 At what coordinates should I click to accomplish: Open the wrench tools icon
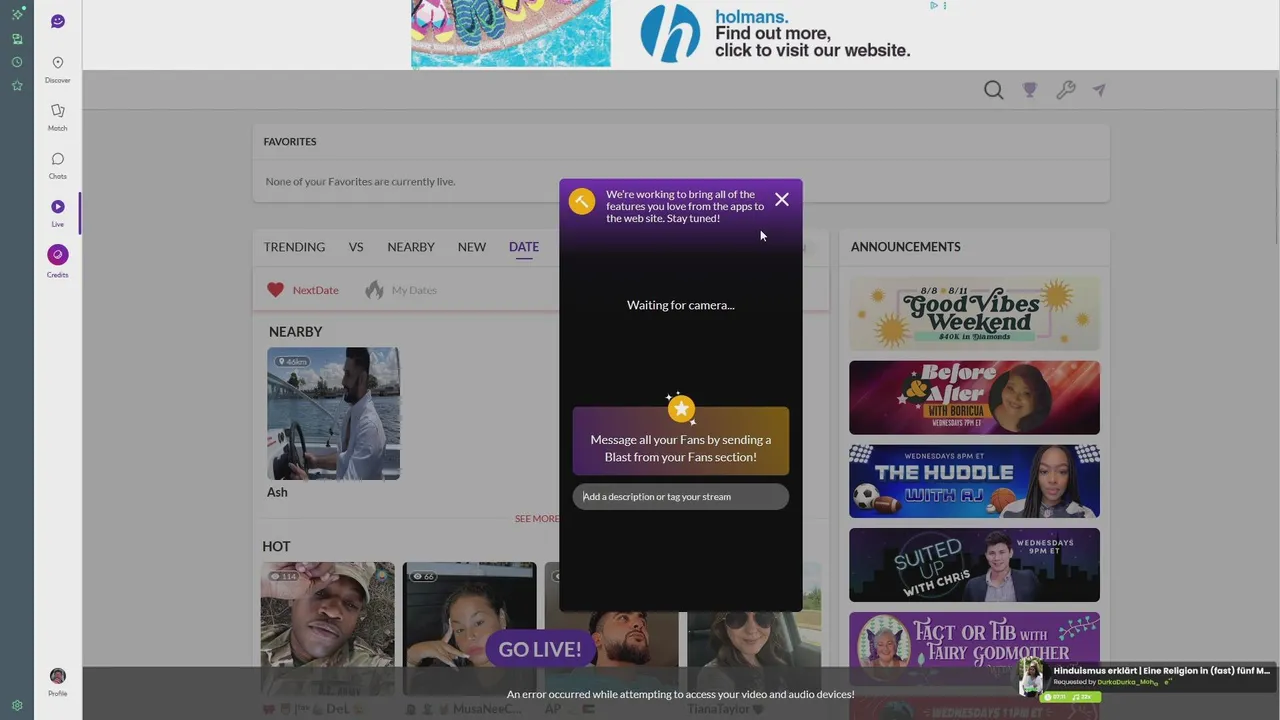tap(1066, 90)
